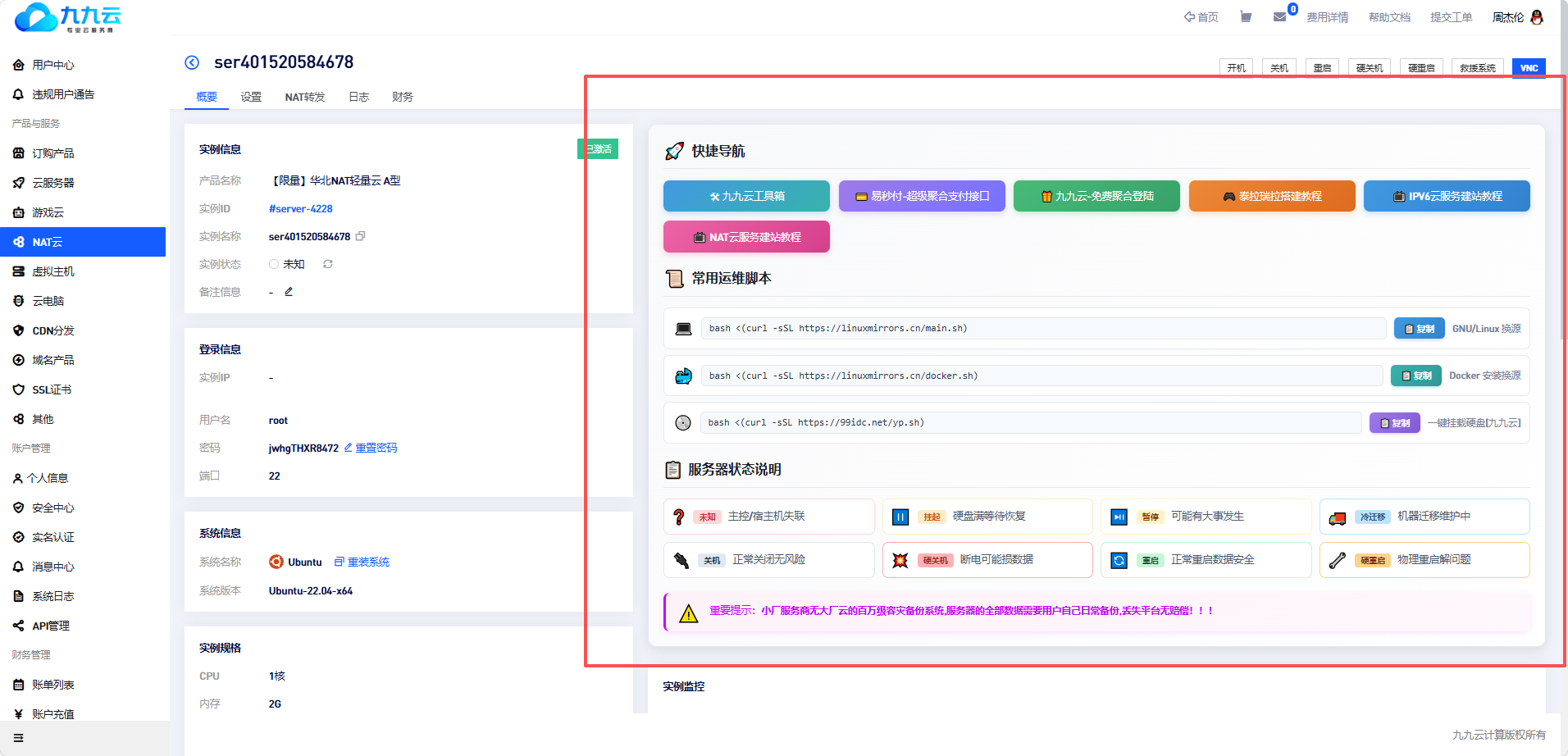Viewport: 1568px width, 756px height.
Task: Refresh the instance status
Action: (328, 264)
